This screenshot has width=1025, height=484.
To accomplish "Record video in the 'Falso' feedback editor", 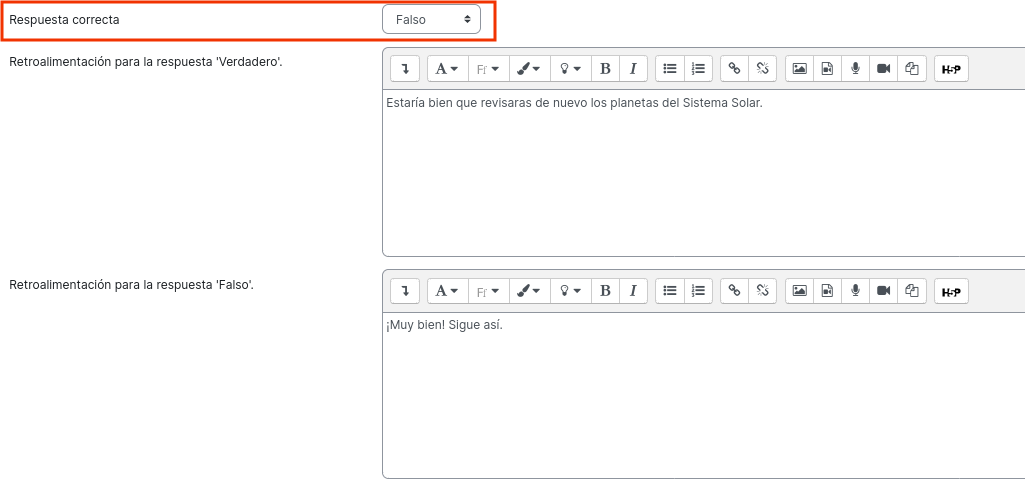I will pos(884,291).
